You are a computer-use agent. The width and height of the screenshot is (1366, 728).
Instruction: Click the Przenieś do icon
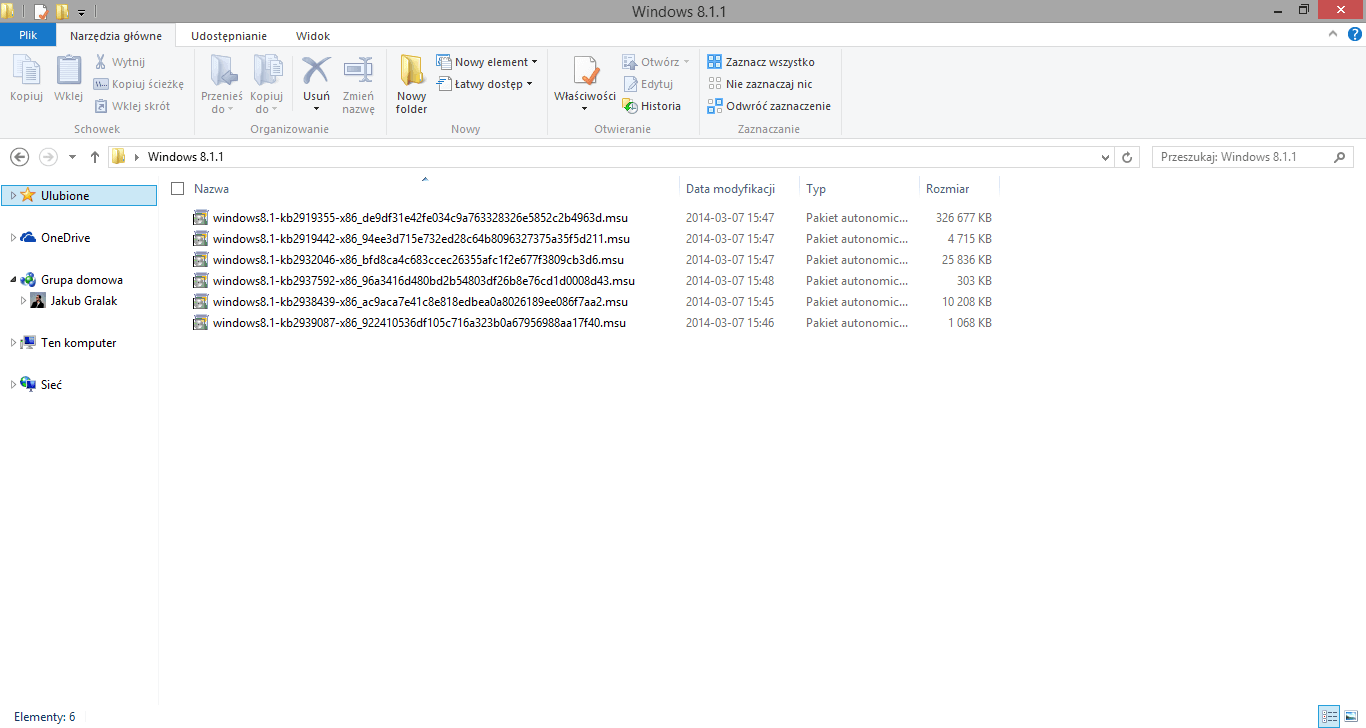[x=222, y=71]
